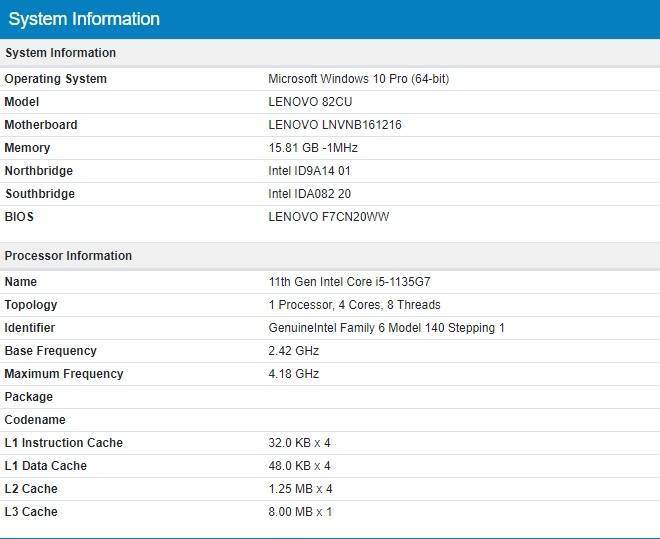Click the 'L3 Cache' label
The image size is (660, 539).
click(x=31, y=512)
